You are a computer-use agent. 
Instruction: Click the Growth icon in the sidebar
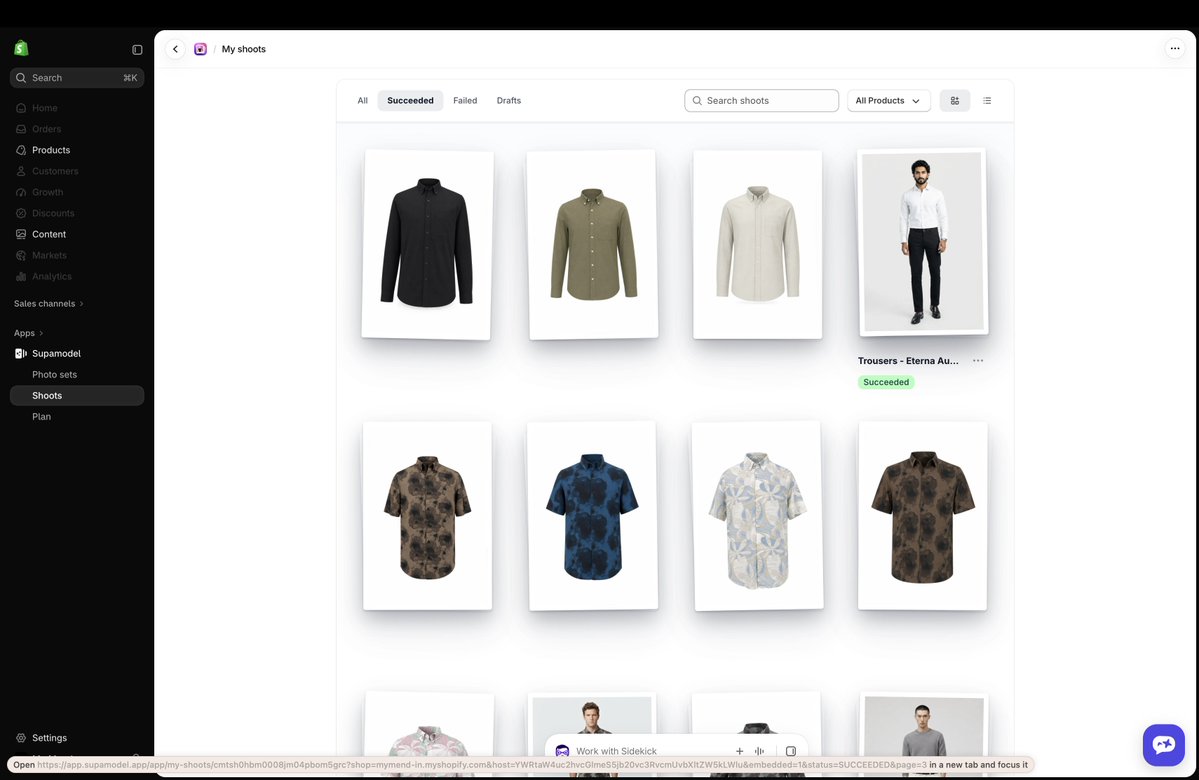21,192
